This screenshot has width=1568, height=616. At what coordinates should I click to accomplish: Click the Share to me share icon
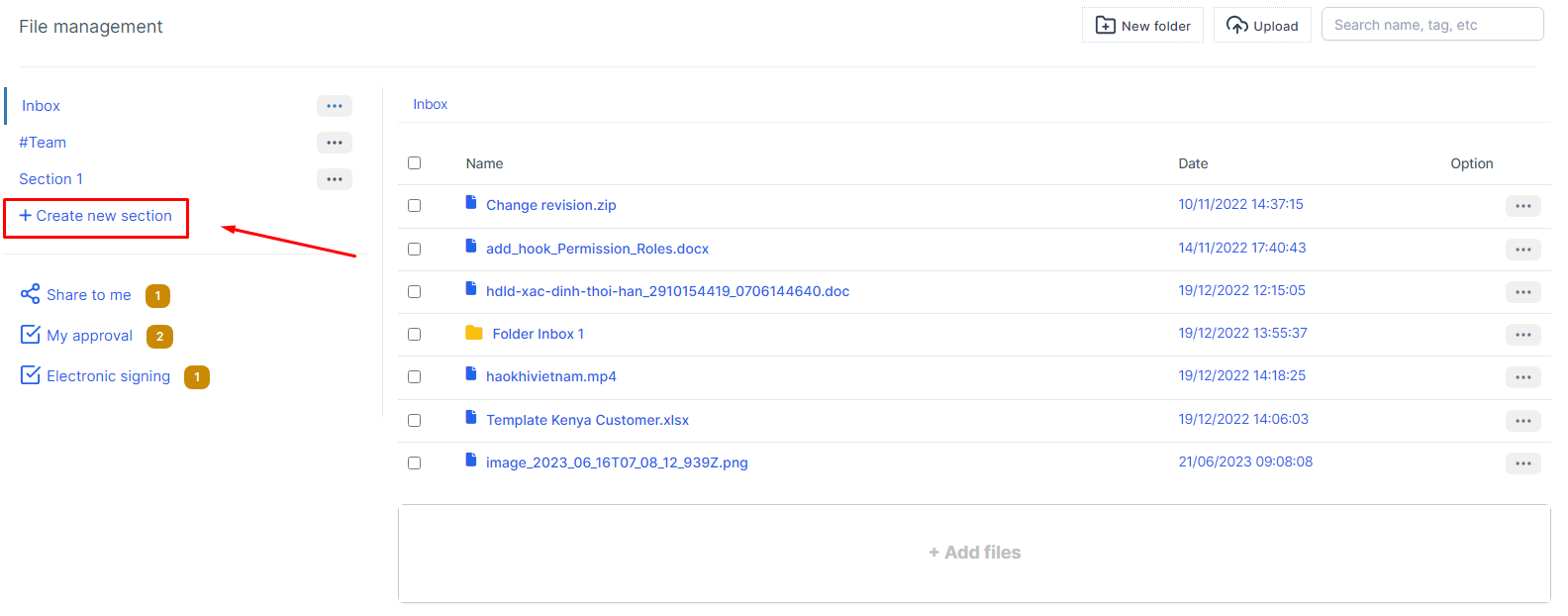click(x=30, y=294)
